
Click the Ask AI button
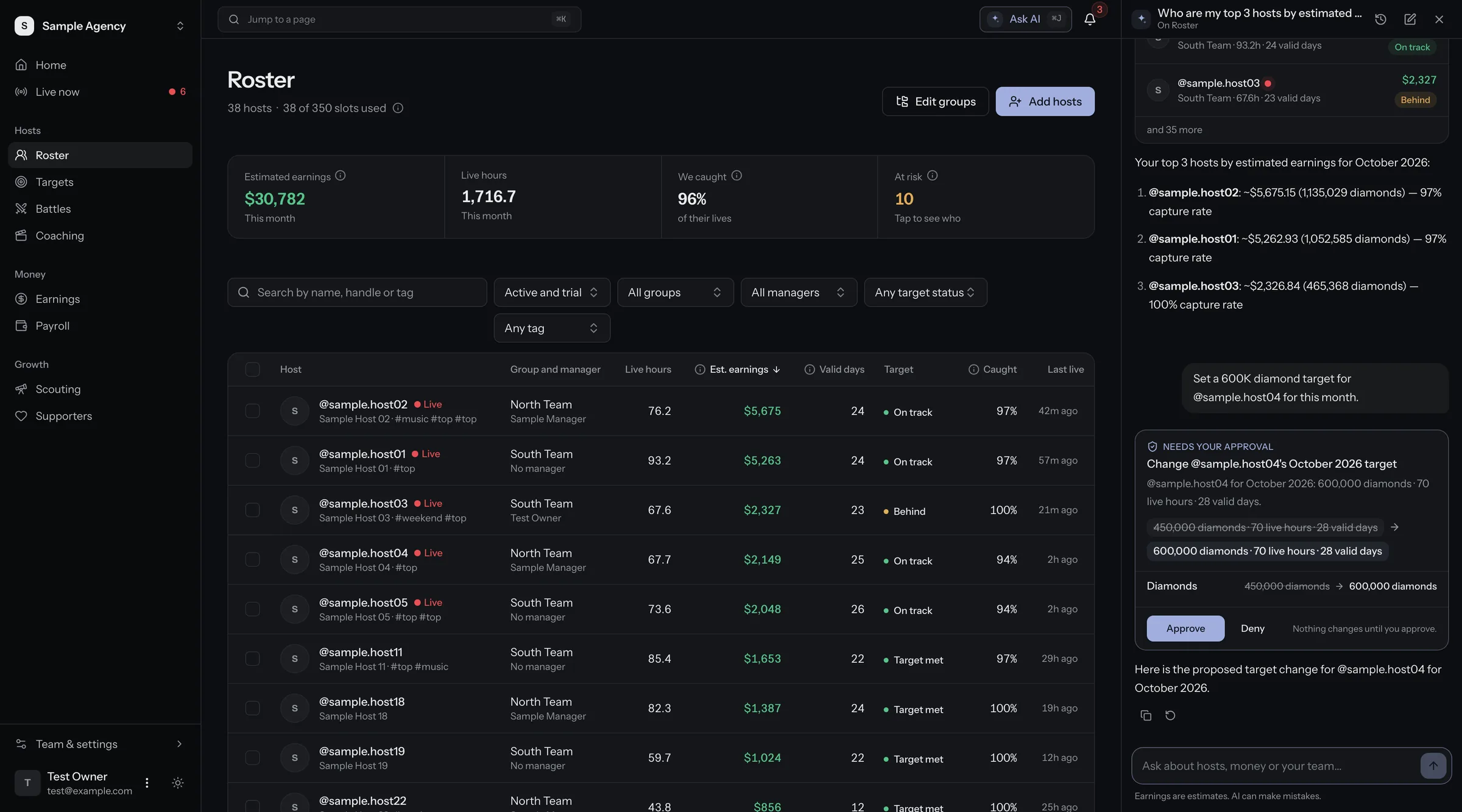pyautogui.click(x=1025, y=19)
